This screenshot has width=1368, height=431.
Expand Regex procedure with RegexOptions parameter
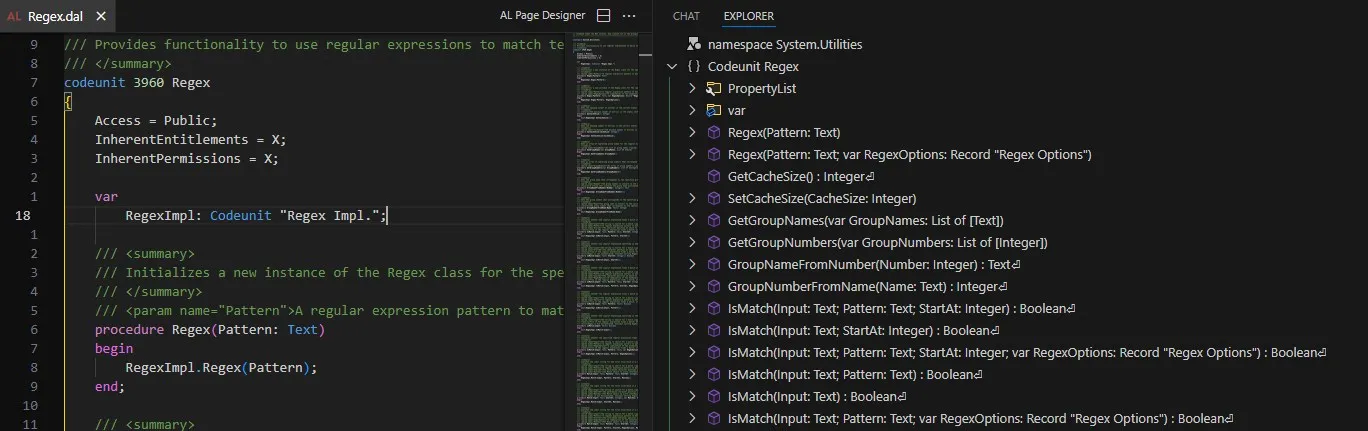pos(691,154)
